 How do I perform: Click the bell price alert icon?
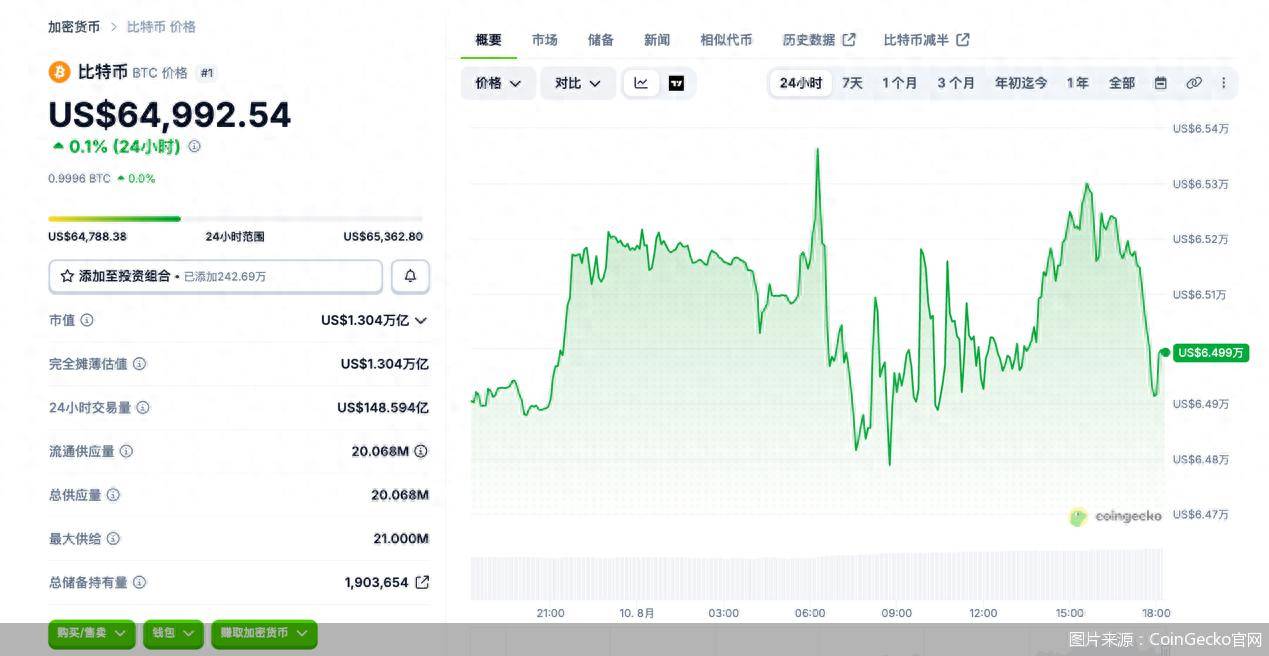pyautogui.click(x=410, y=276)
